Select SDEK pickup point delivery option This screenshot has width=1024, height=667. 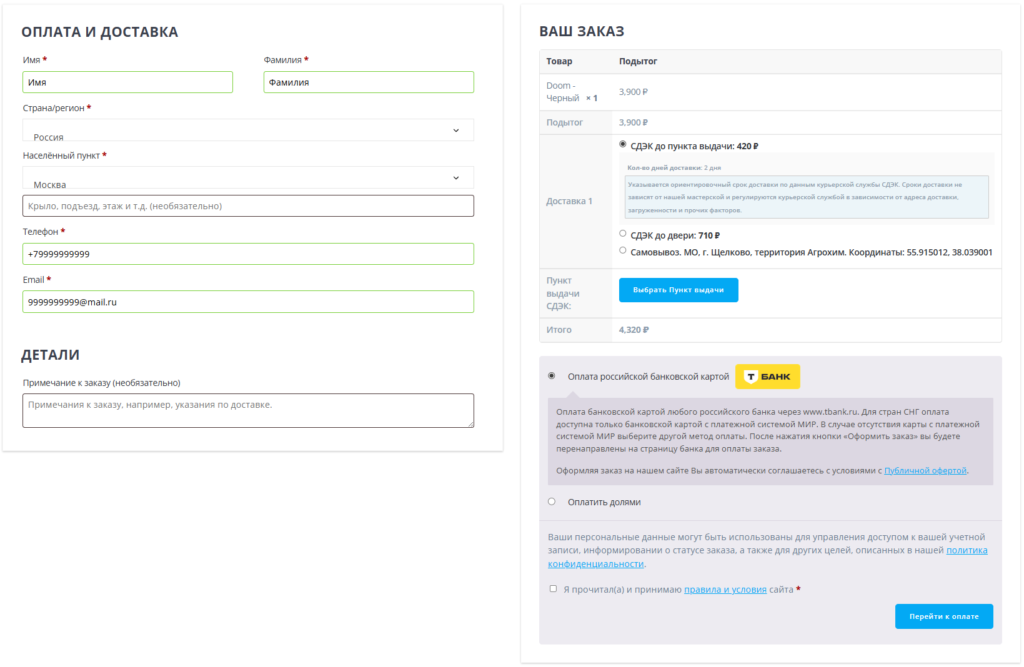[x=623, y=145]
